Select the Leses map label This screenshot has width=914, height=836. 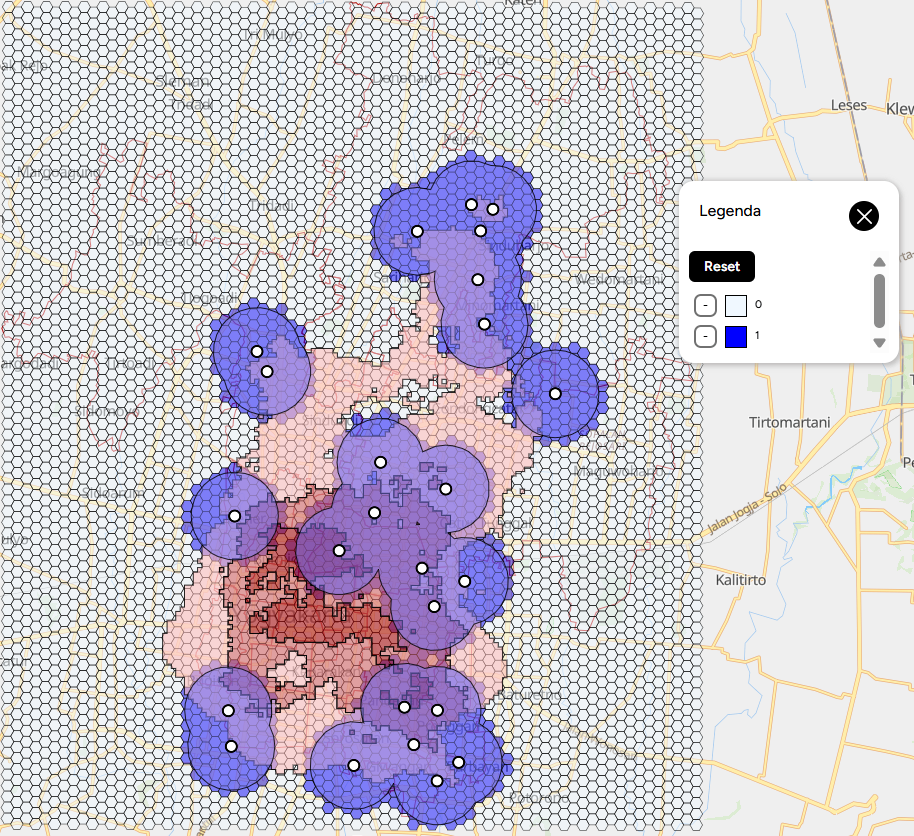pyautogui.click(x=849, y=105)
